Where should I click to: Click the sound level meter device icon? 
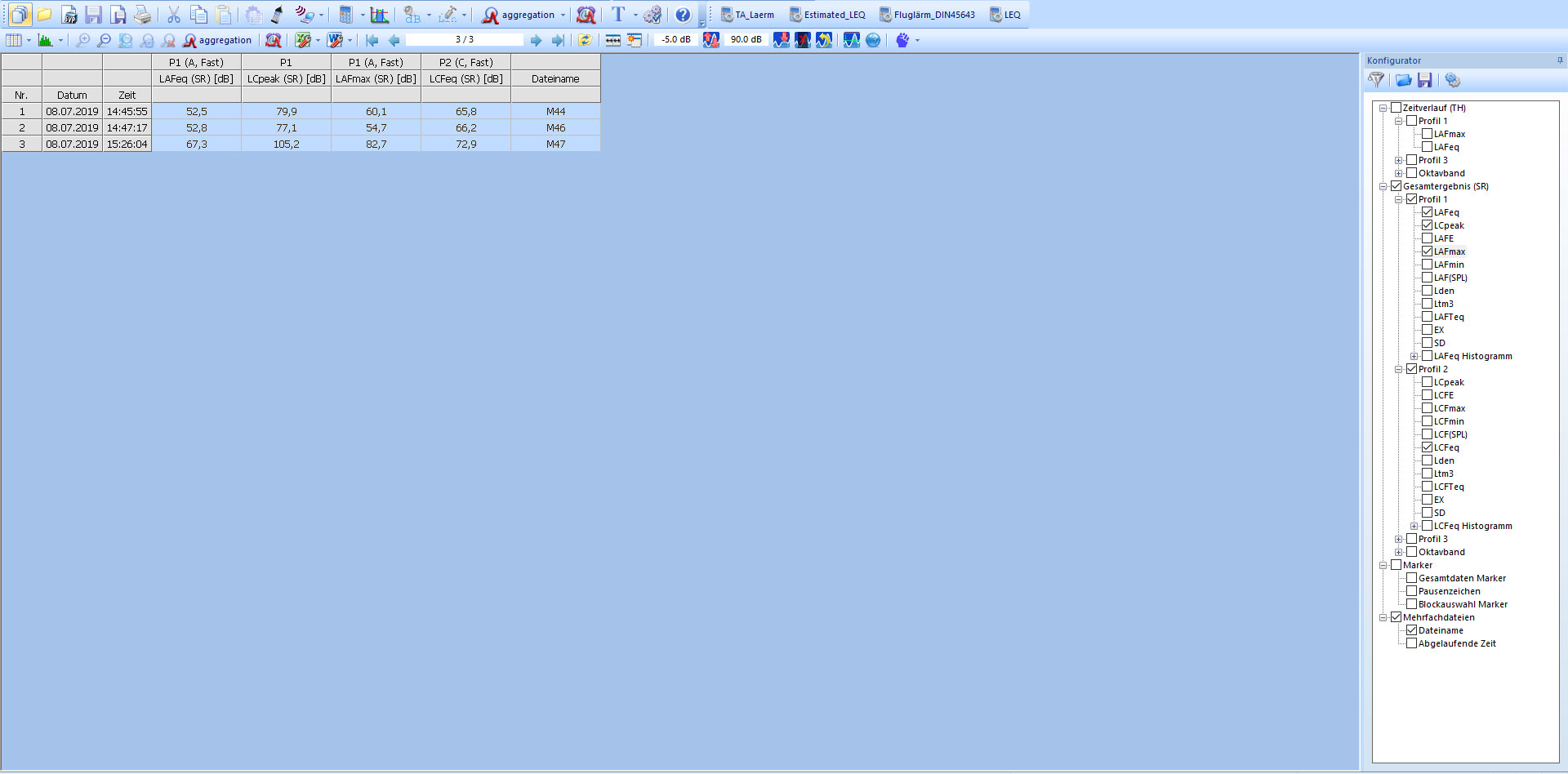278,15
